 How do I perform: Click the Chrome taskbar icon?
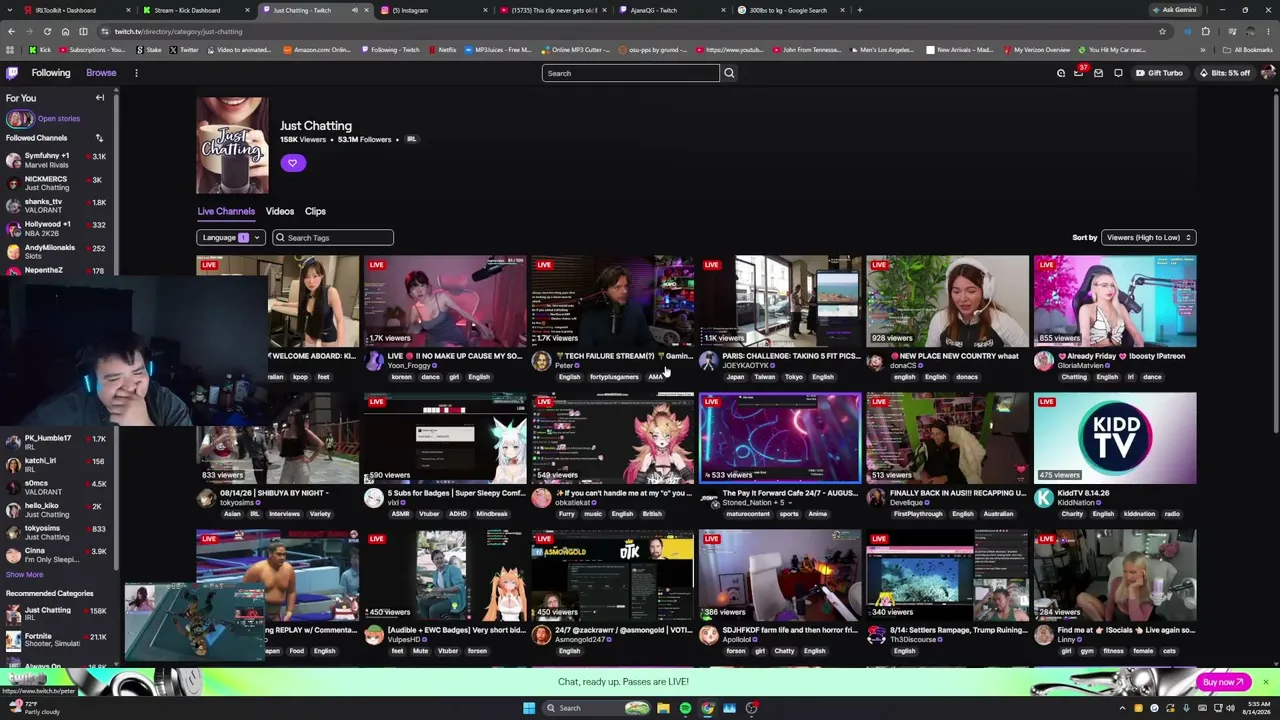click(707, 708)
